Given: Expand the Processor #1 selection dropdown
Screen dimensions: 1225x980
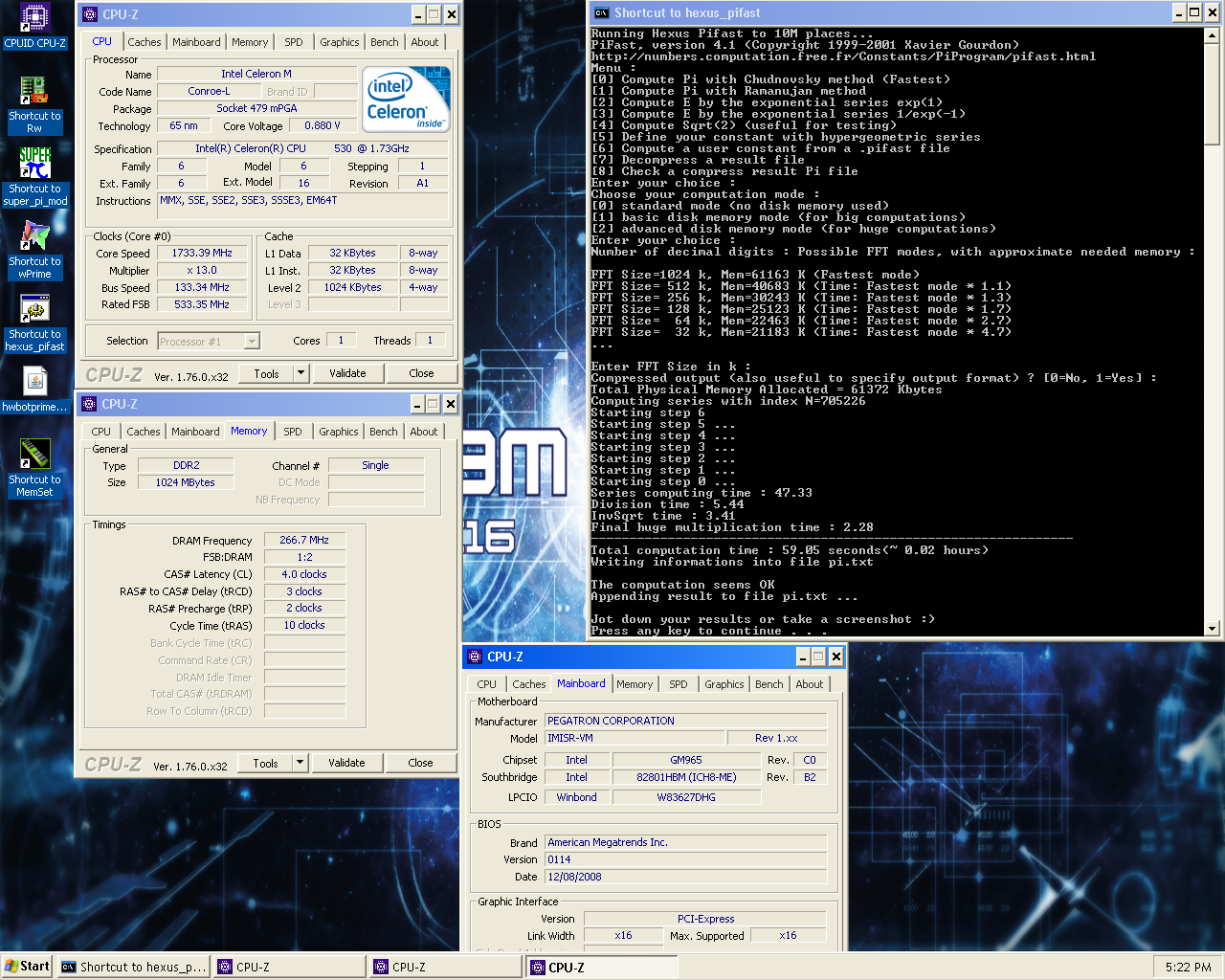Looking at the screenshot, I should [x=252, y=341].
